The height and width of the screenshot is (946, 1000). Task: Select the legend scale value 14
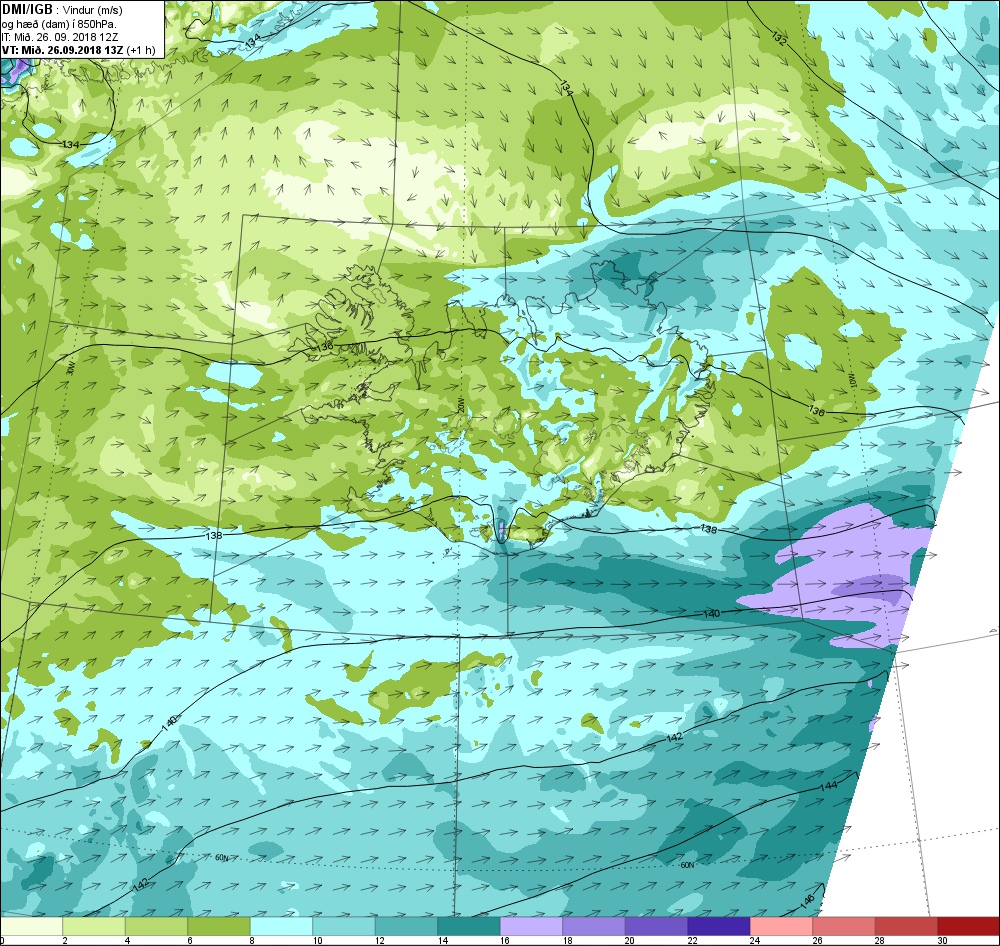(443, 940)
